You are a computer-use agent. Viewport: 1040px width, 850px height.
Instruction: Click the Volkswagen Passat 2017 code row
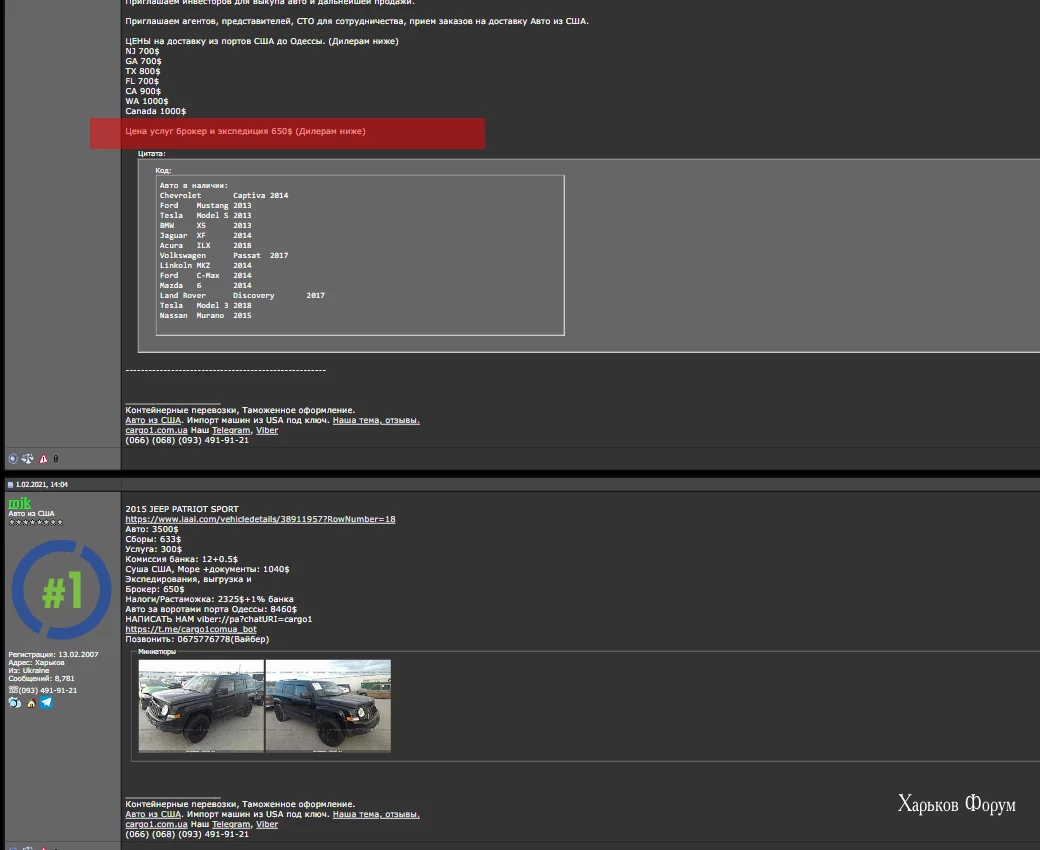coord(224,255)
